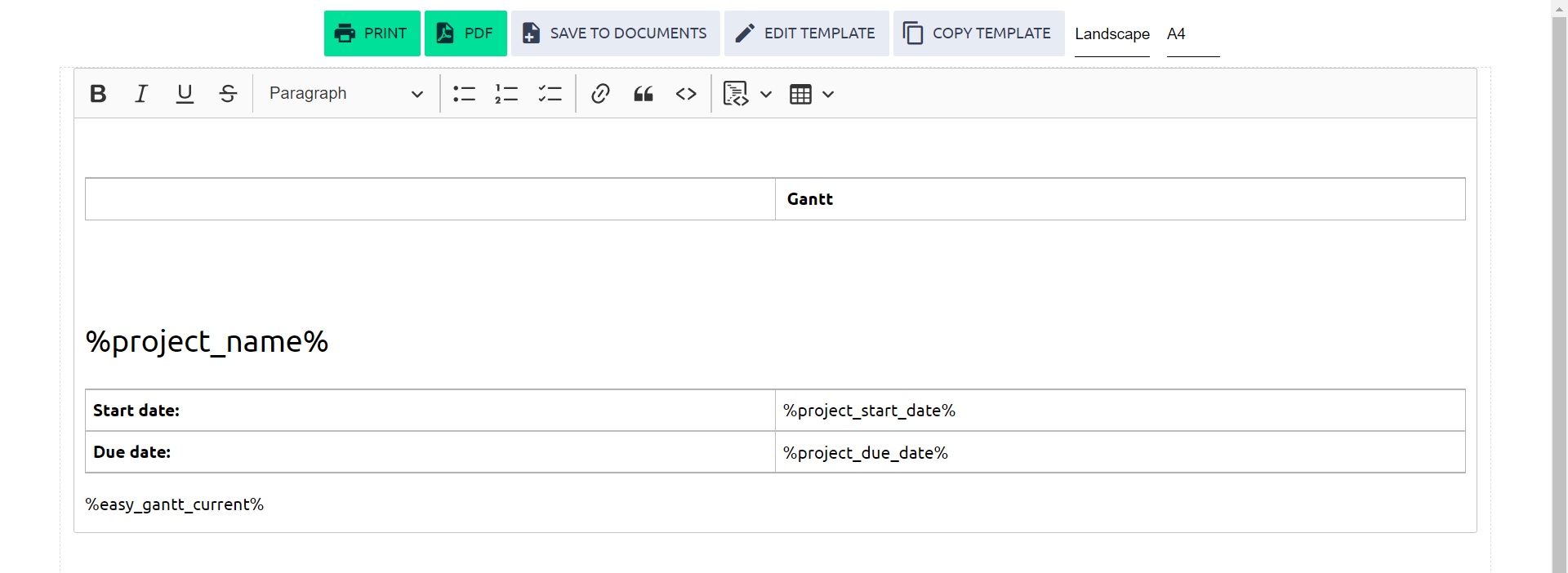The height and width of the screenshot is (573, 1568).
Task: Open the A4 paper size selector
Action: 1192,34
